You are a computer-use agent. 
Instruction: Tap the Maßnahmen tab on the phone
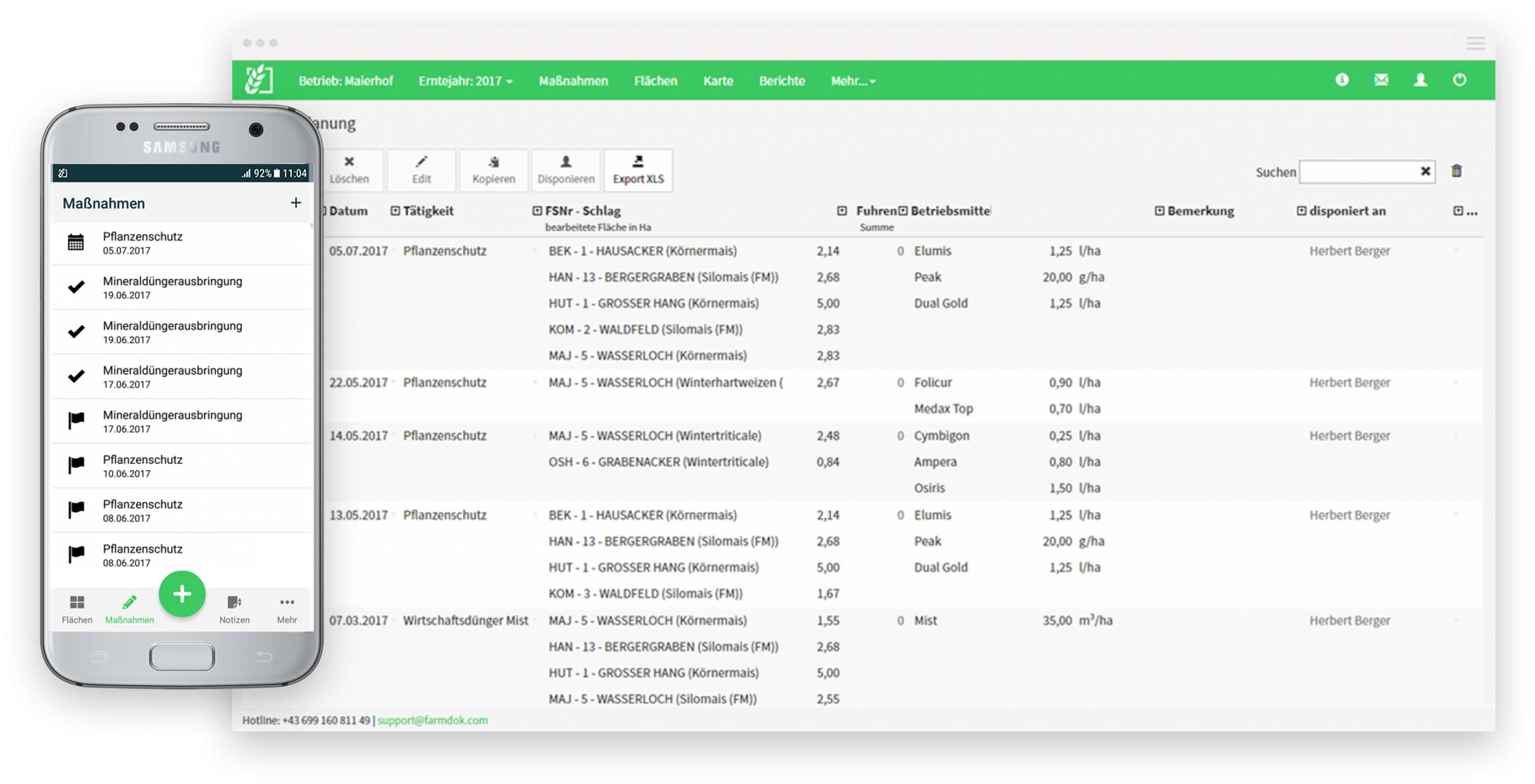pos(129,609)
